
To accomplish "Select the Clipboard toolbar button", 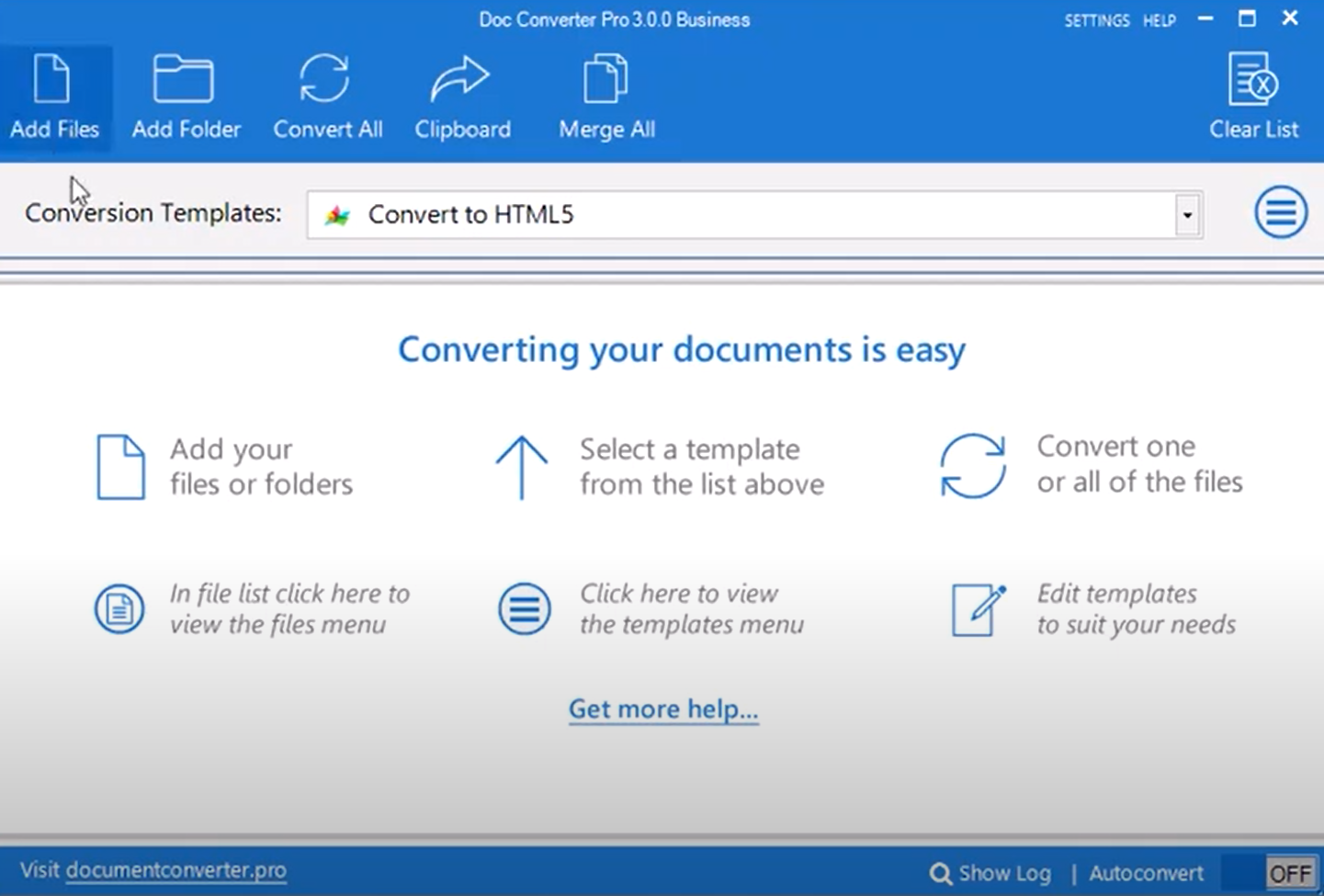I will [x=462, y=97].
